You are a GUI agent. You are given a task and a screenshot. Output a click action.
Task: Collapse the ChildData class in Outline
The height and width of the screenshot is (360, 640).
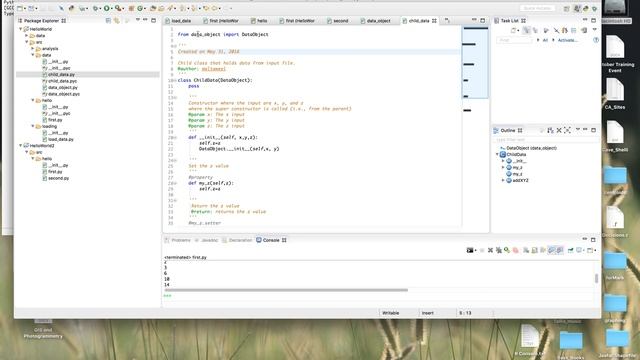(497, 154)
